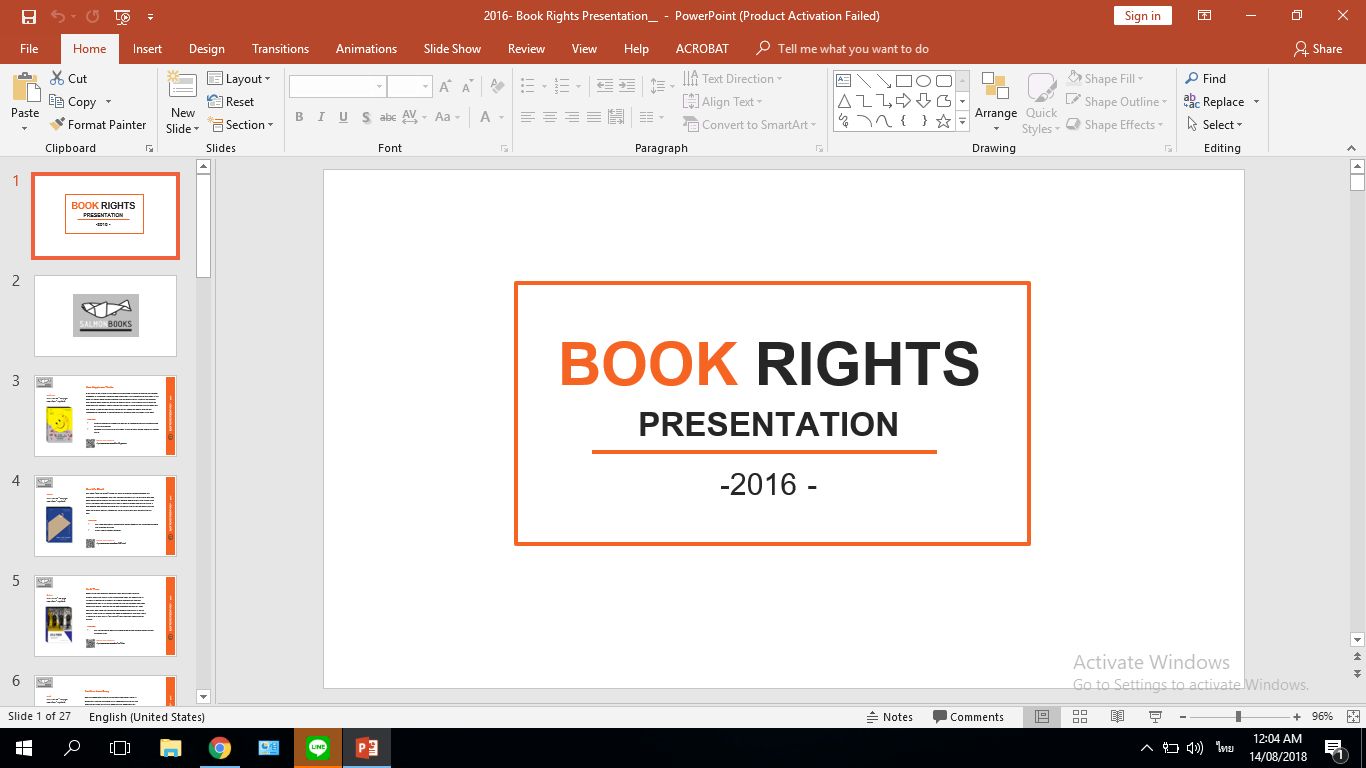
Task: Click the Find button in Editing group
Action: [1205, 79]
